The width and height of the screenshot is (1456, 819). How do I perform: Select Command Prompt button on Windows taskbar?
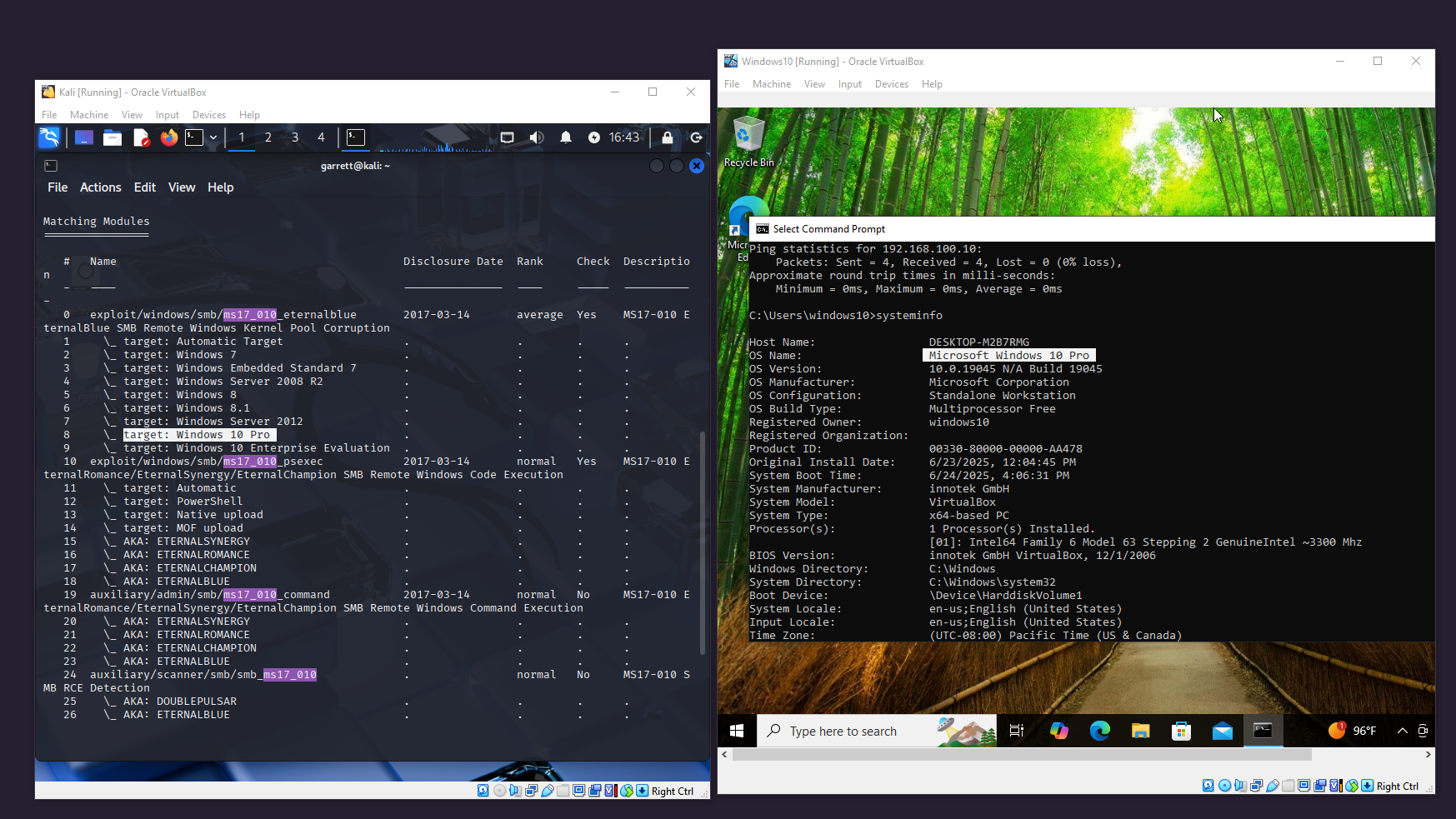[1263, 731]
